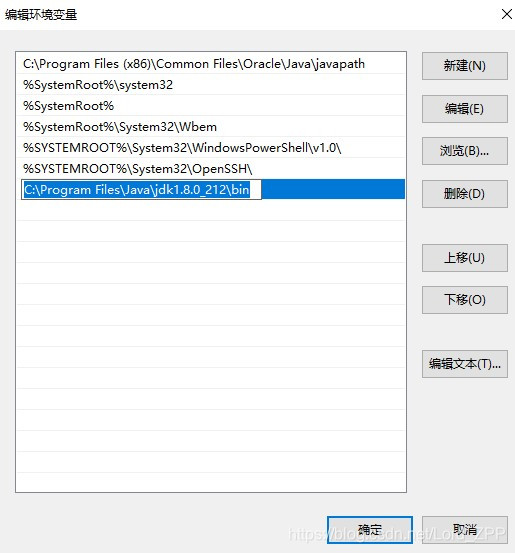Cancel dialog with 取消 button
This screenshot has width=515, height=553.
coord(465,530)
